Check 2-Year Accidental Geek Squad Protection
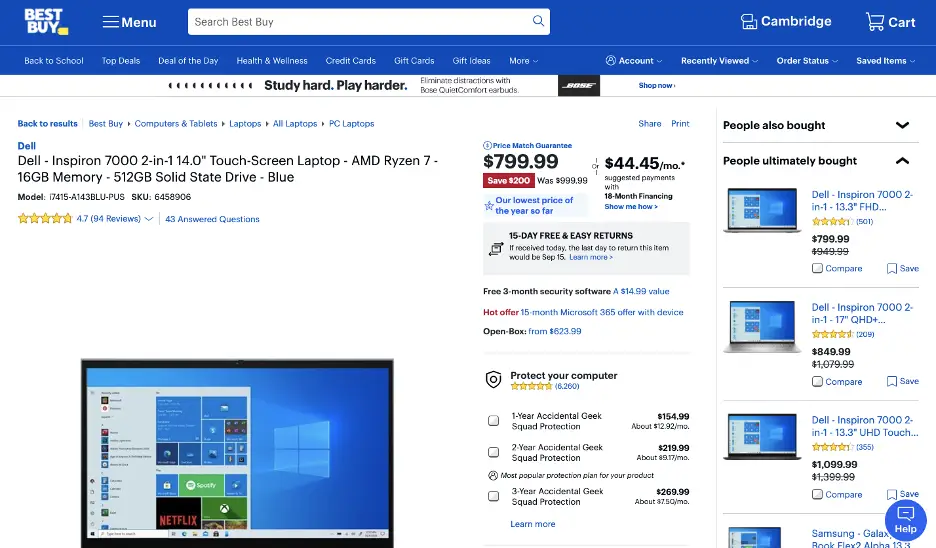Viewport: 936px width, 548px height. pyautogui.click(x=494, y=452)
